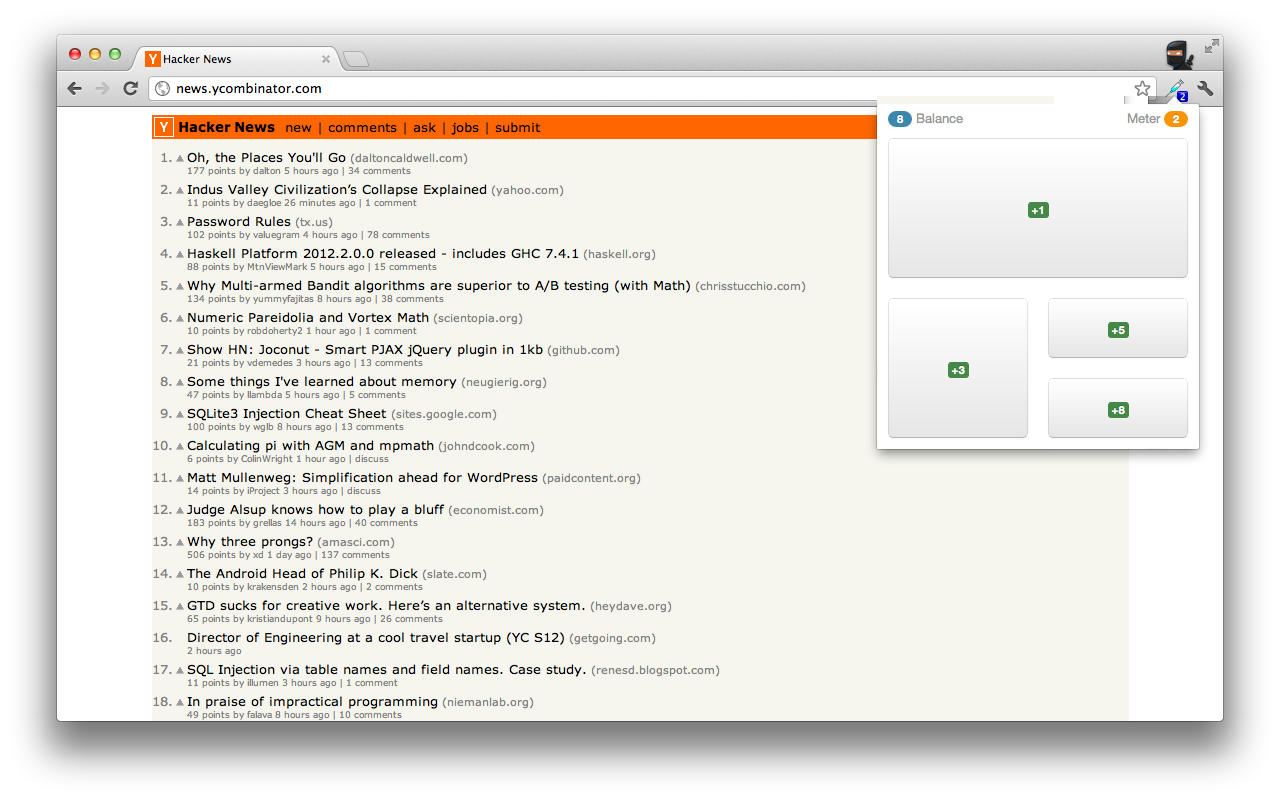The width and height of the screenshot is (1280, 800).
Task: Select the Hacker News browser tab
Action: pos(238,59)
